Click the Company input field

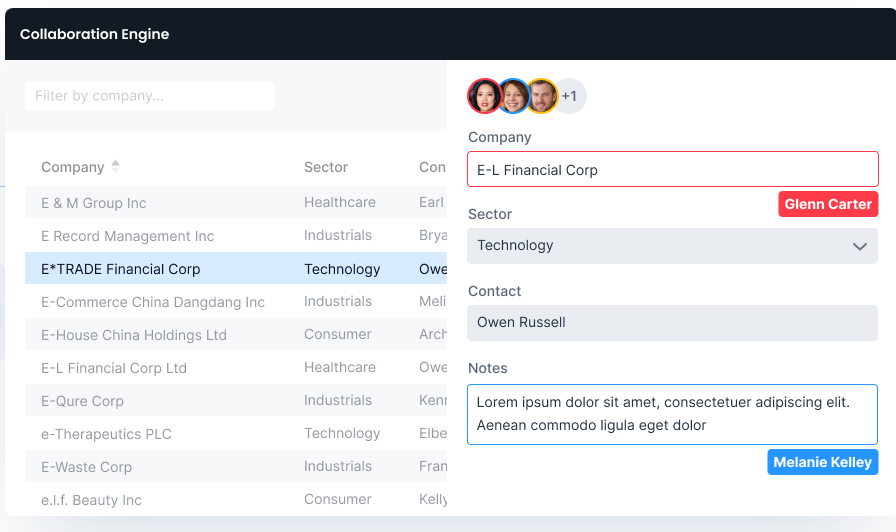point(672,170)
